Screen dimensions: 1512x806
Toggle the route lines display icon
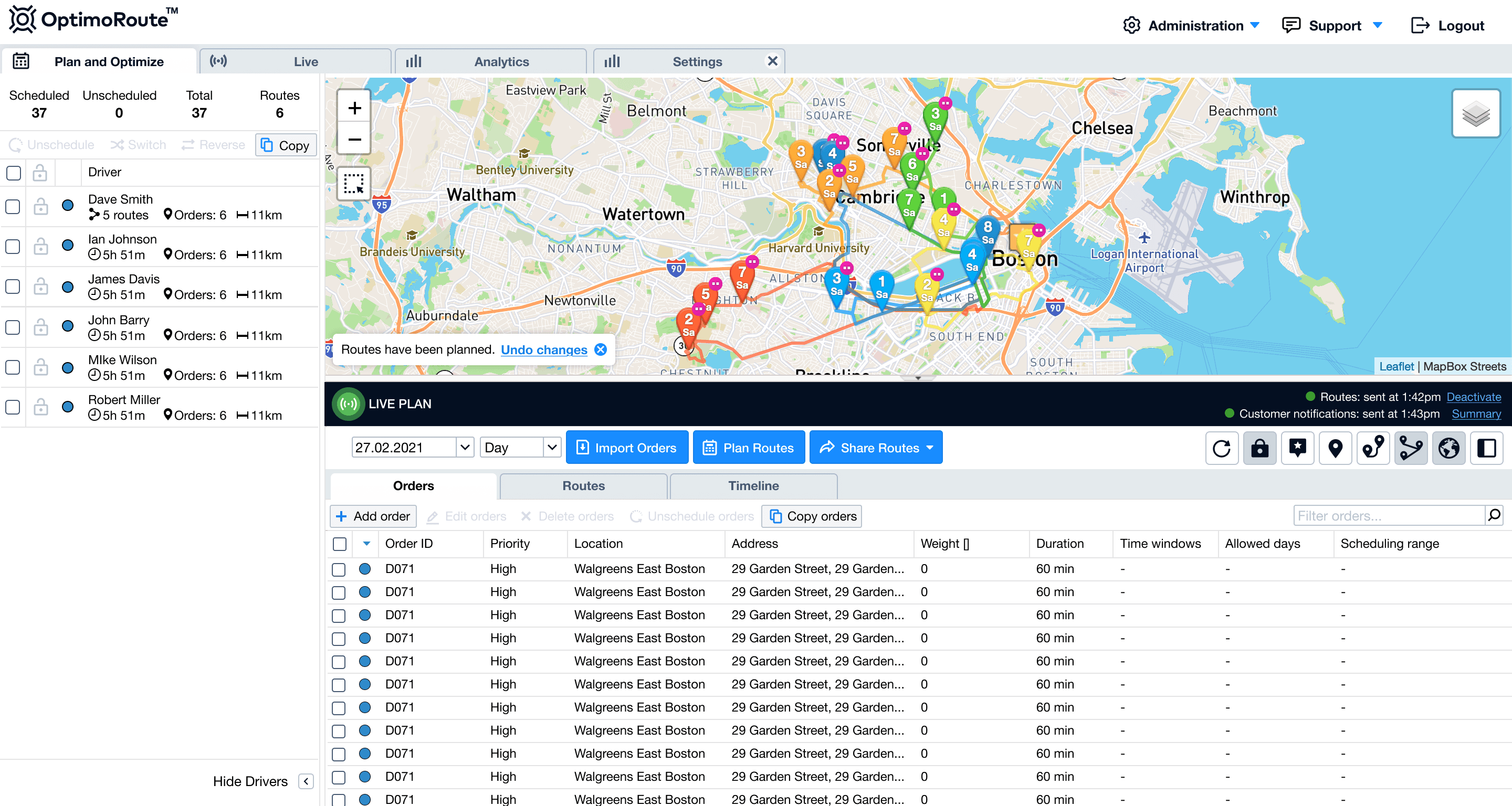pyautogui.click(x=1411, y=449)
